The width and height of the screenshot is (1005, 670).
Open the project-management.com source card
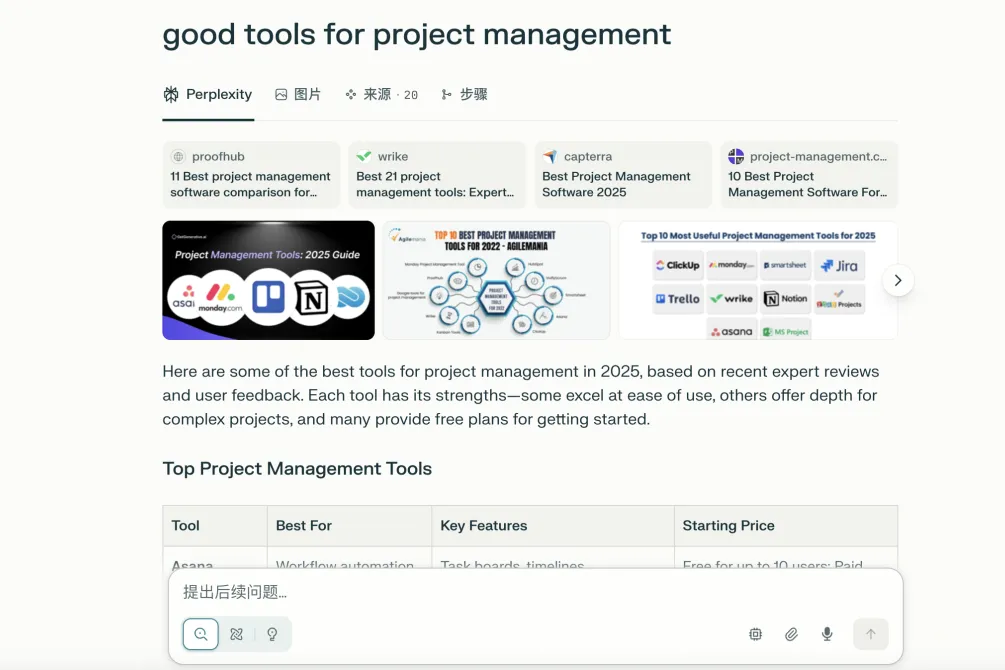808,174
